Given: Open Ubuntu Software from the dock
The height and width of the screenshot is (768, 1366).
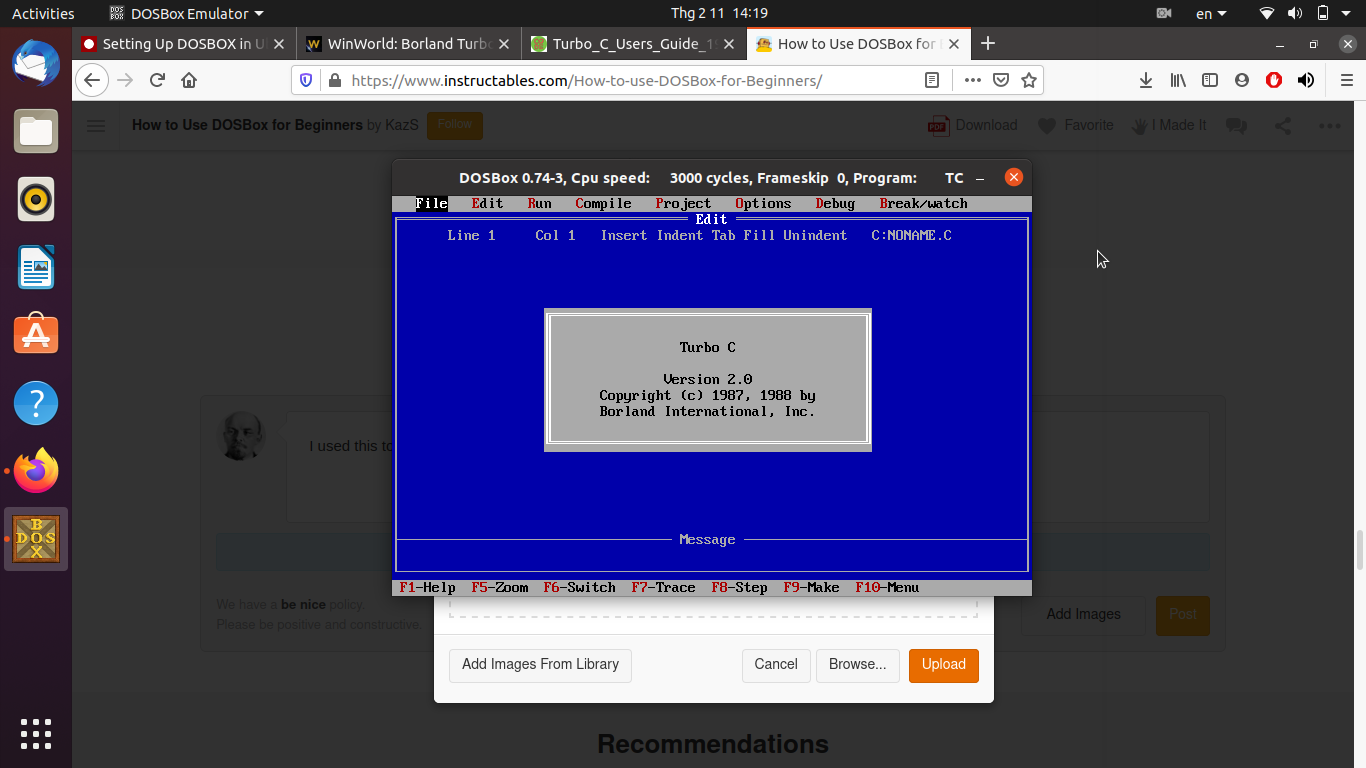Looking at the screenshot, I should [x=36, y=335].
